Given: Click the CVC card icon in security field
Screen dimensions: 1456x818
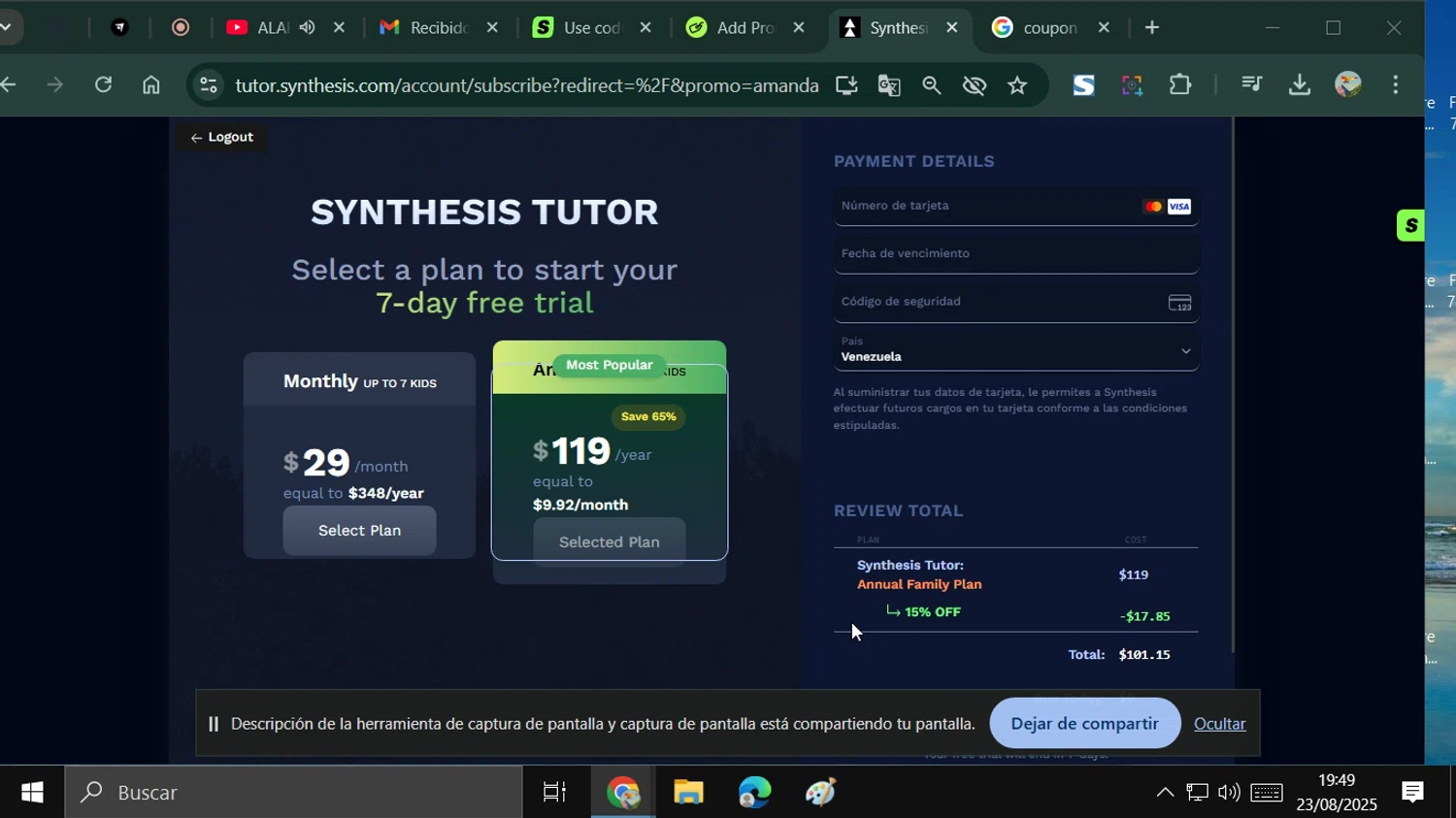Looking at the screenshot, I should coord(1179,304).
